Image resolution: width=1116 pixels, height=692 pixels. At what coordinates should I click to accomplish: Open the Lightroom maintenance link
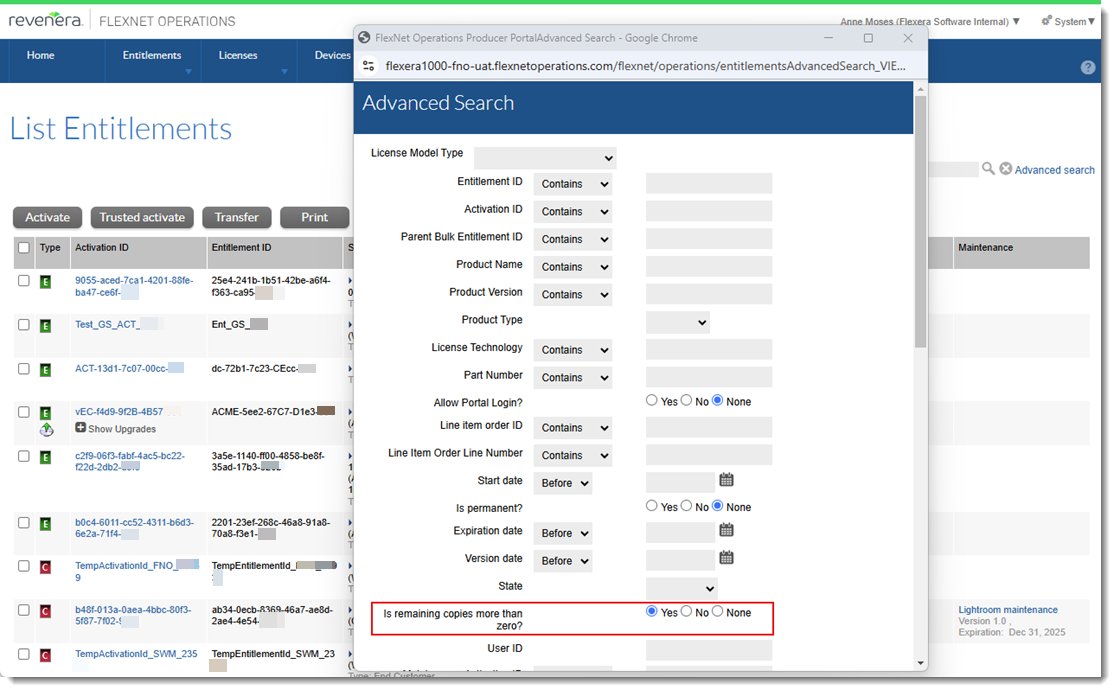pos(1007,609)
